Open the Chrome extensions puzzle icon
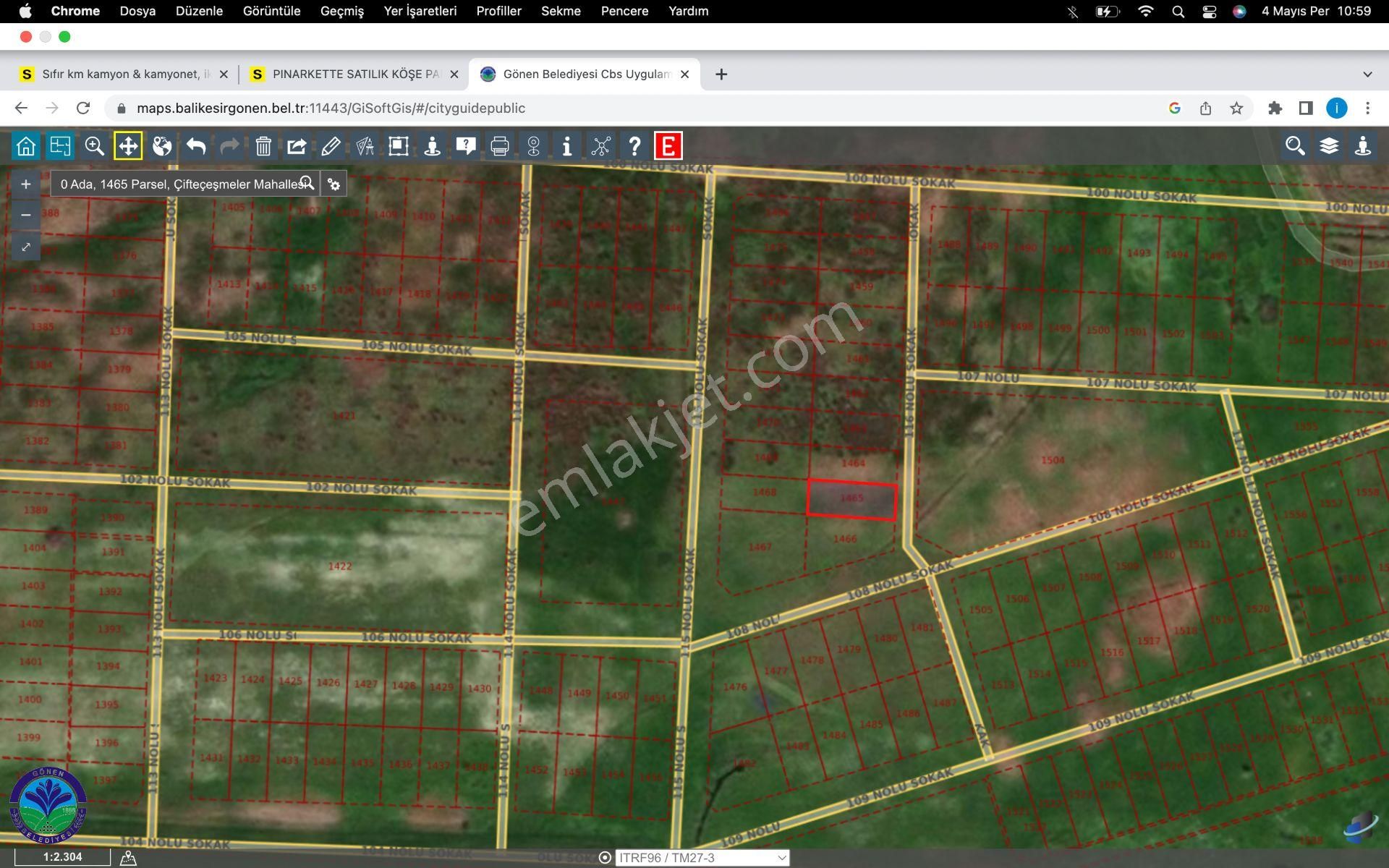Viewport: 1389px width, 868px height. click(1275, 108)
